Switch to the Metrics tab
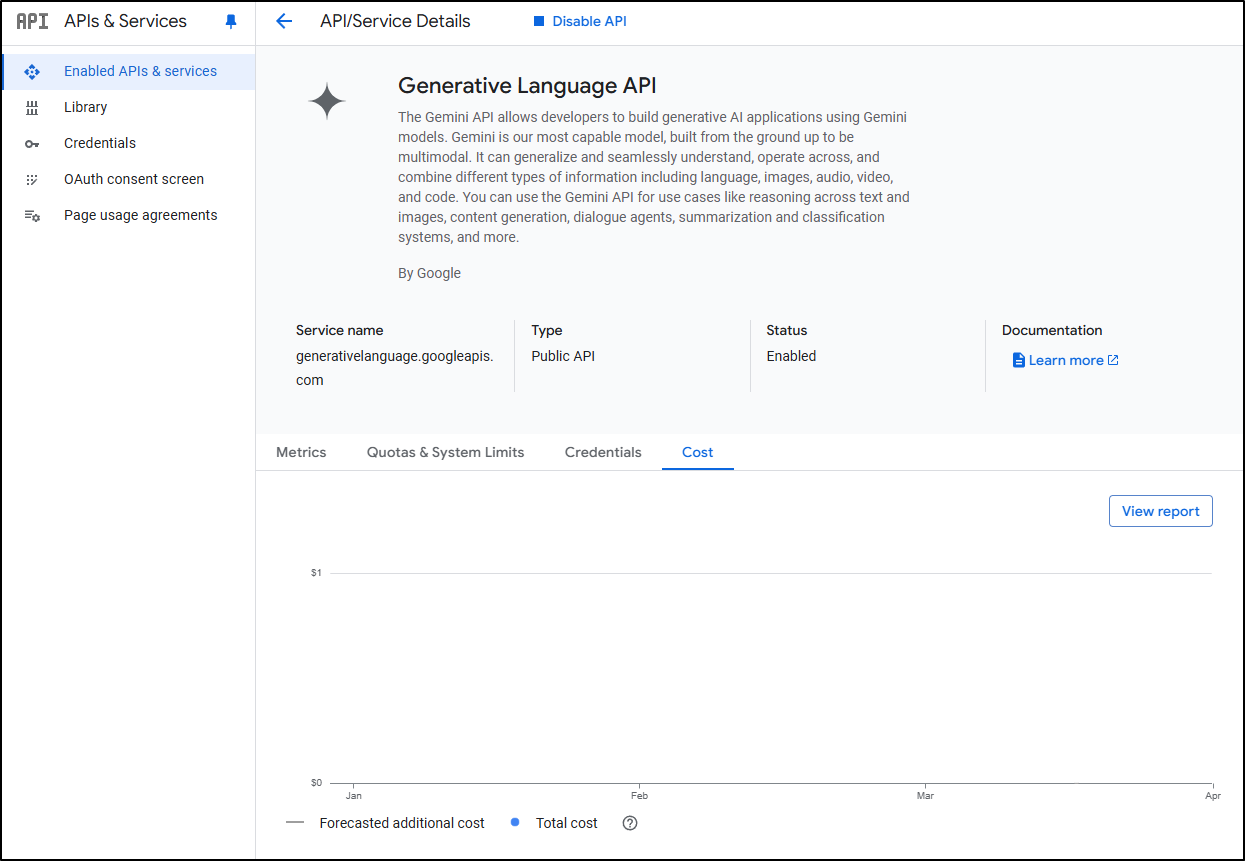This screenshot has width=1245, height=861. click(x=301, y=452)
